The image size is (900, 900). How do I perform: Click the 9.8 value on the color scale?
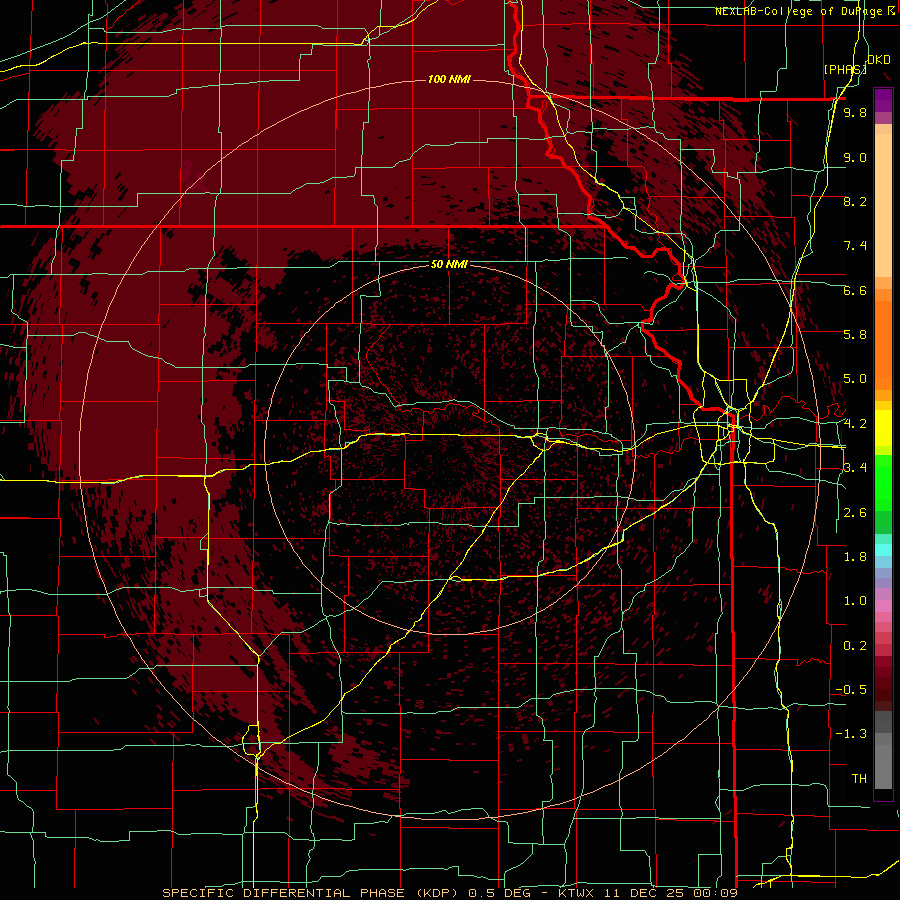point(855,112)
